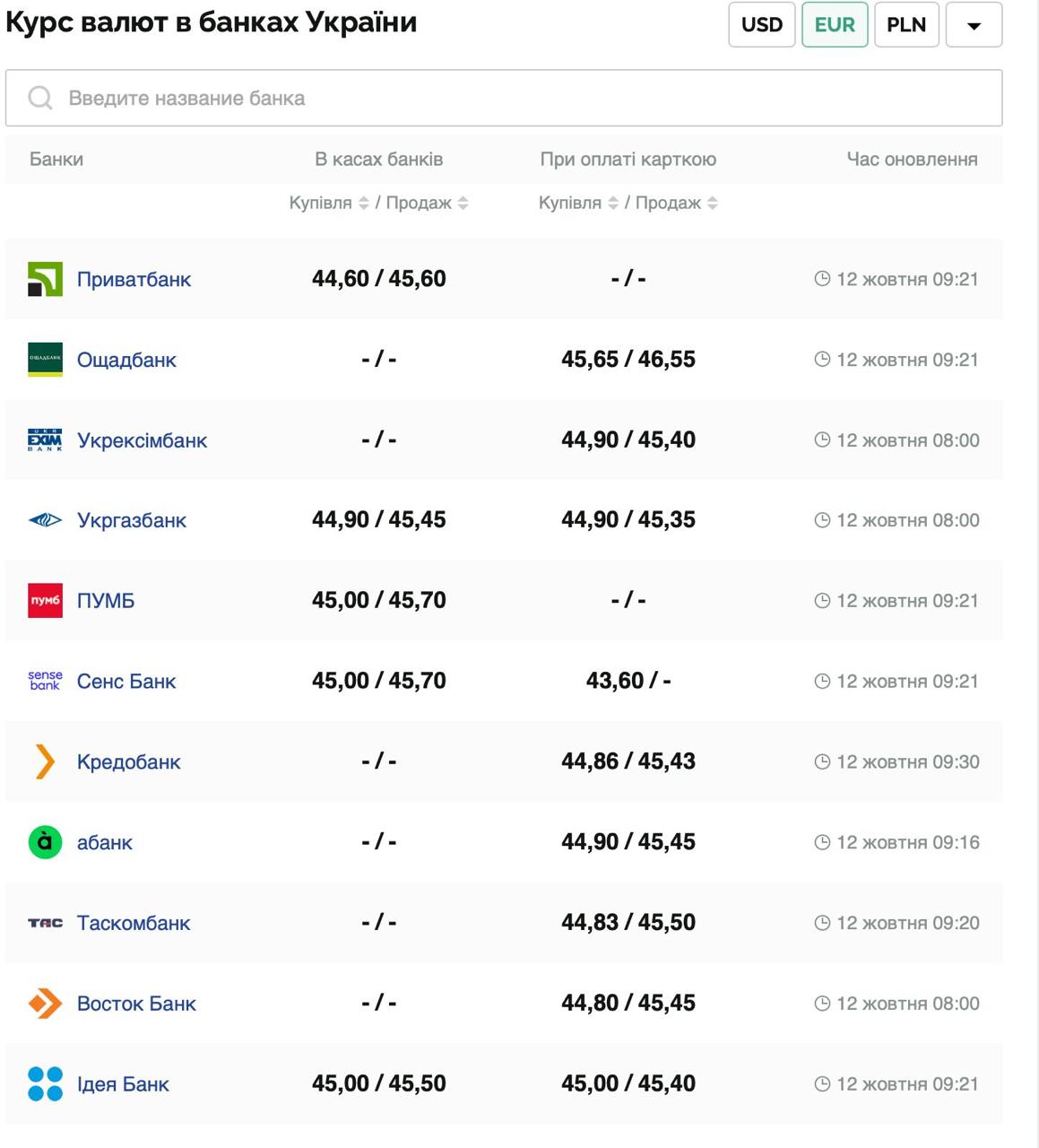Click the Сенс Банк logo icon

click(x=45, y=681)
